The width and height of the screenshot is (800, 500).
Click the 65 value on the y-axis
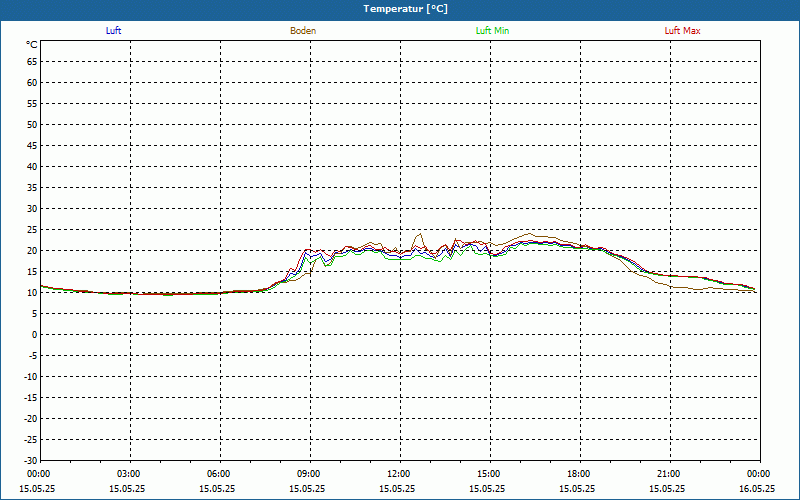tap(32, 62)
